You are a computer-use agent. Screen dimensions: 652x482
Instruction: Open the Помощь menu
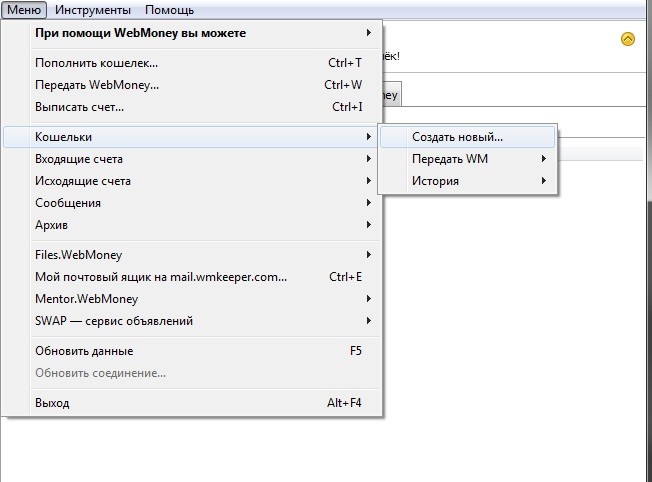click(x=169, y=10)
